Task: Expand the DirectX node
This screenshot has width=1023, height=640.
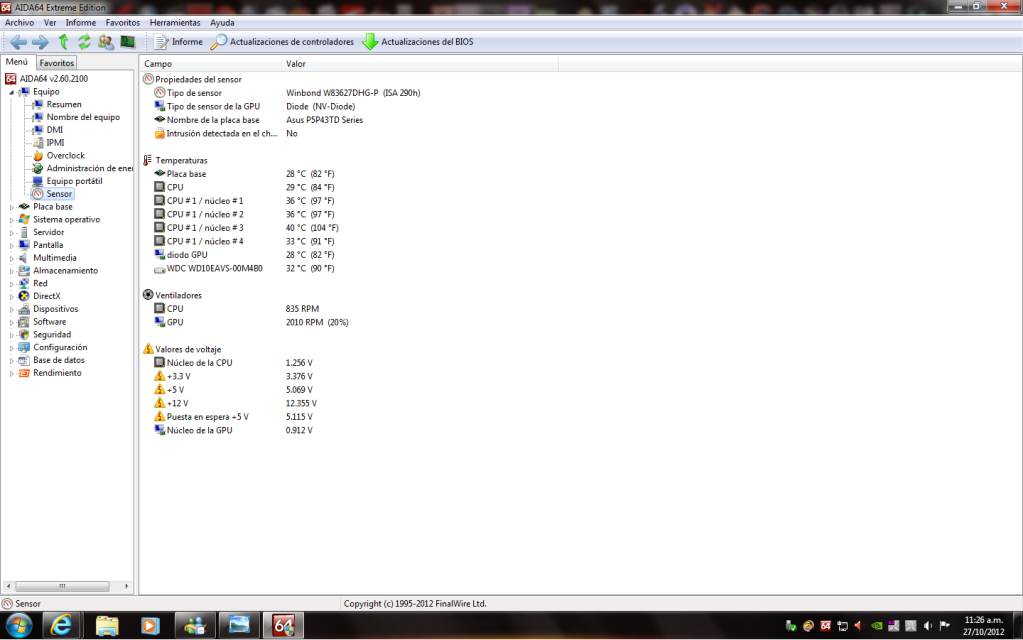Action: pos(12,297)
